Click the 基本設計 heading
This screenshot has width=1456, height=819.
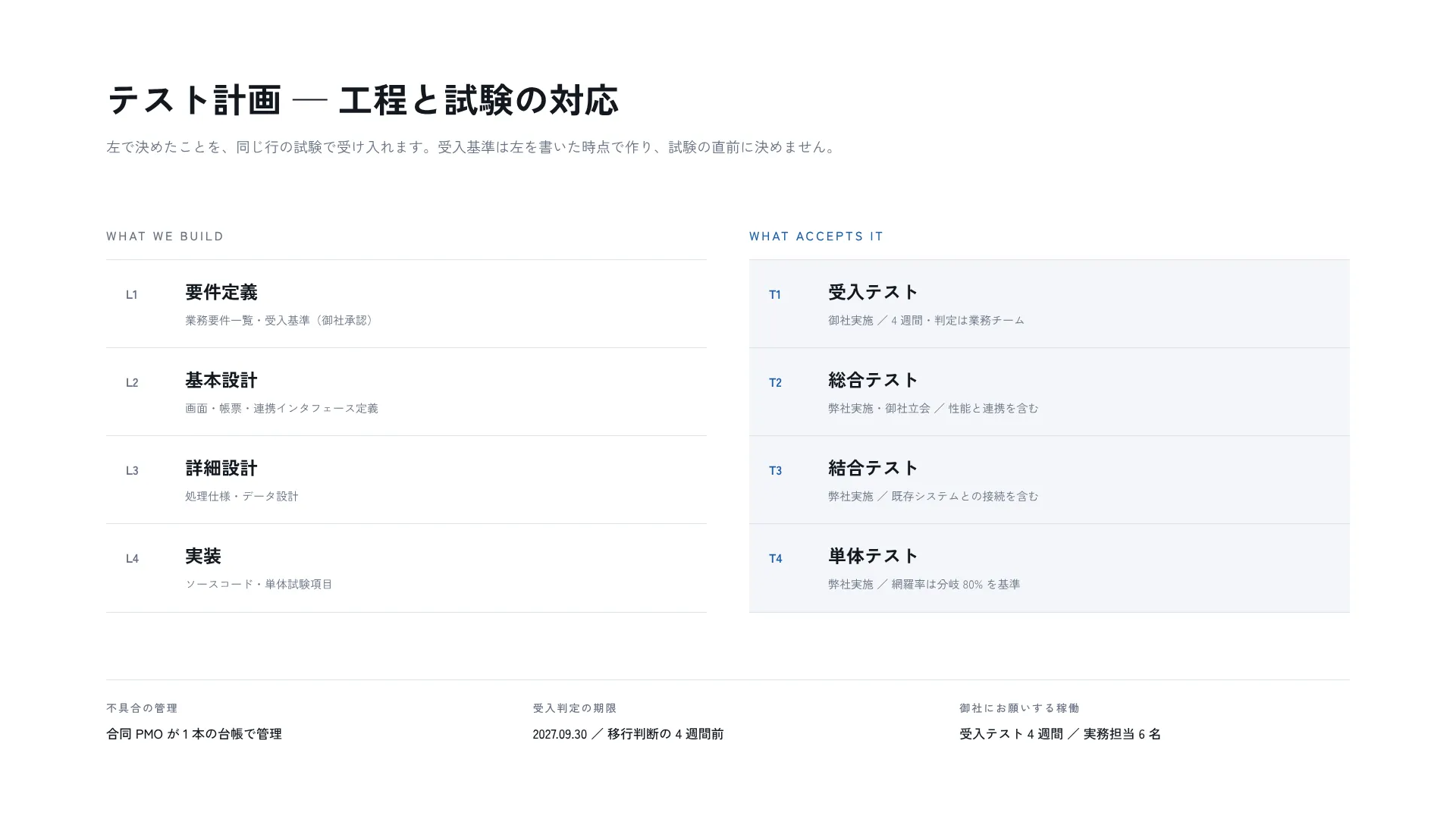coord(221,381)
